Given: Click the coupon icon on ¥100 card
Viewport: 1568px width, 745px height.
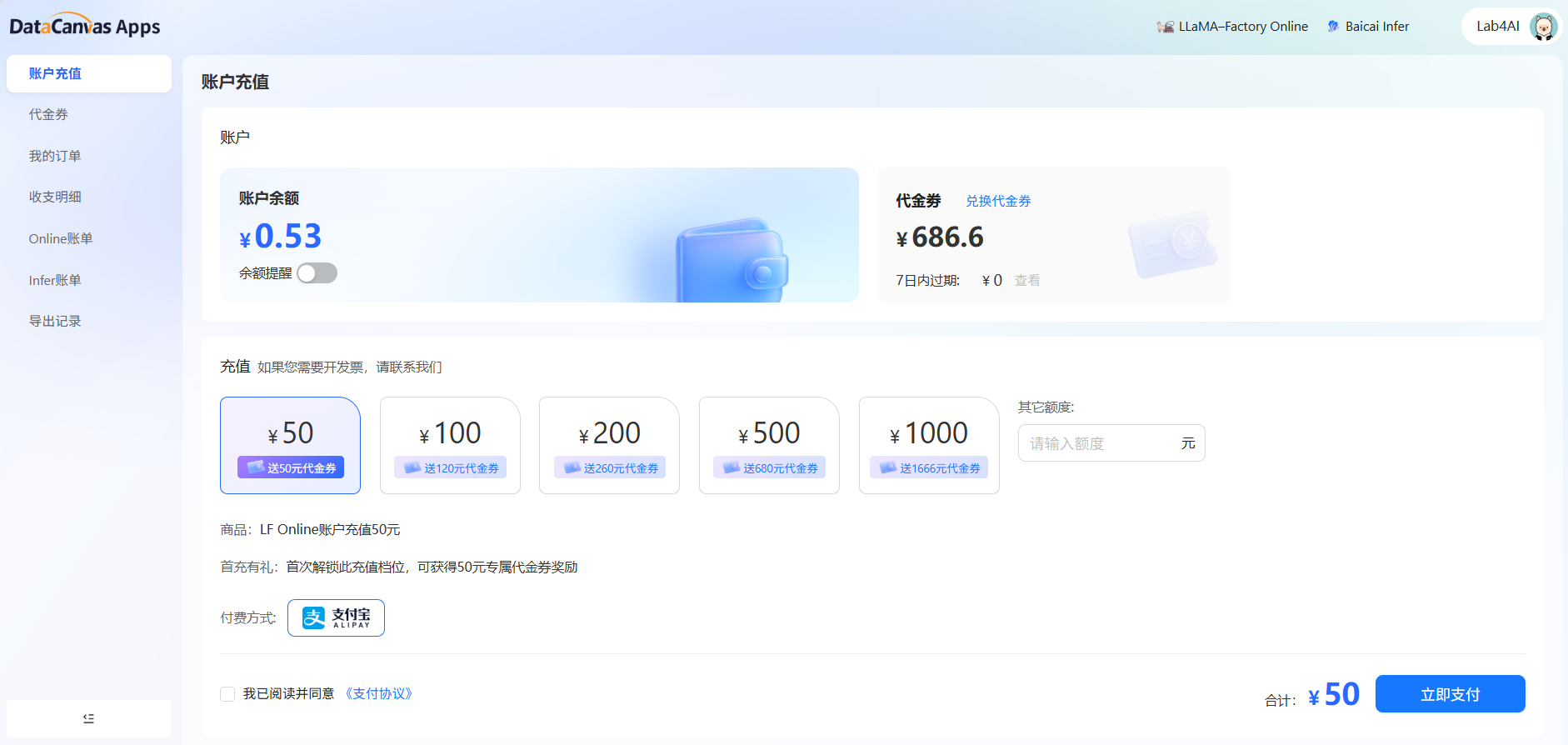Looking at the screenshot, I should coord(412,467).
